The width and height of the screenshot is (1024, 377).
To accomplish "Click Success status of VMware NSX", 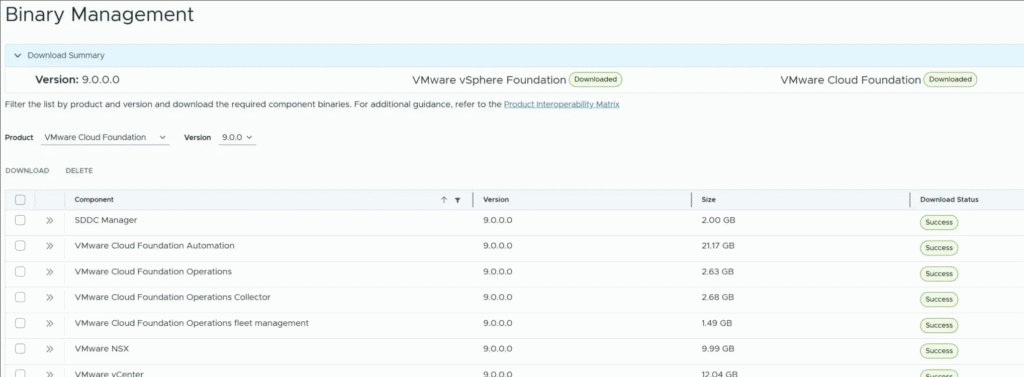I will click(939, 351).
